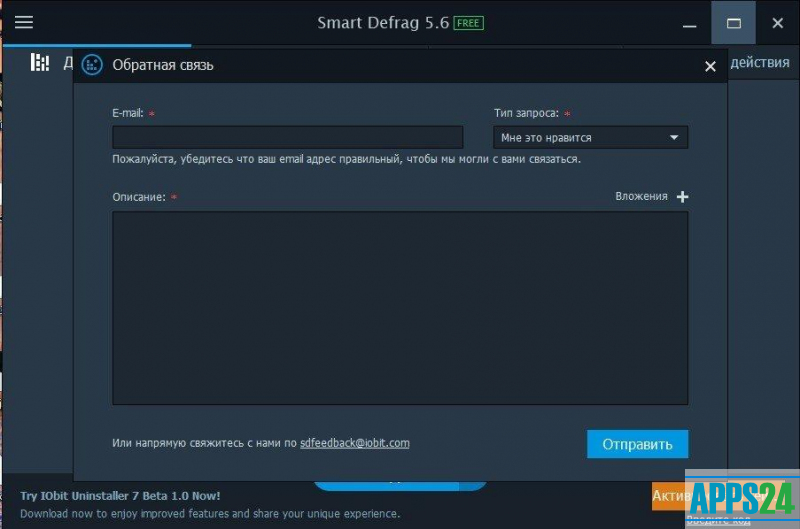Image resolution: width=800 pixels, height=529 pixels.
Task: Click the feedback dialog logo icon
Action: [92, 66]
